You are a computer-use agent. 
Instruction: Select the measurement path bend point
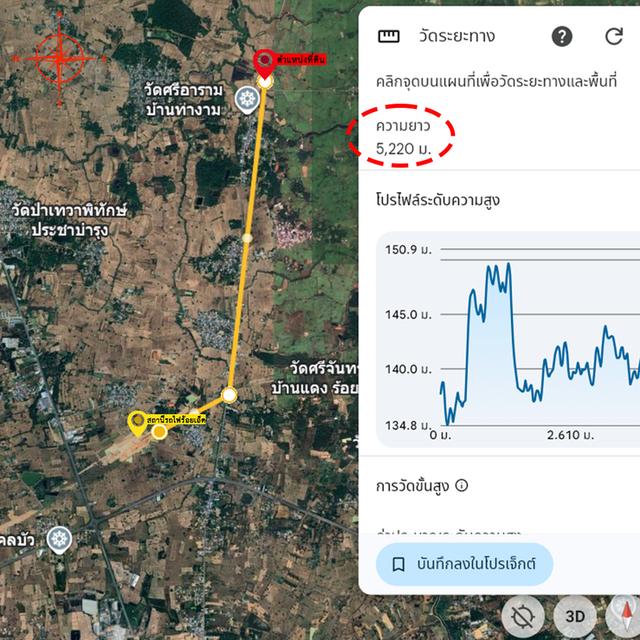[229, 395]
